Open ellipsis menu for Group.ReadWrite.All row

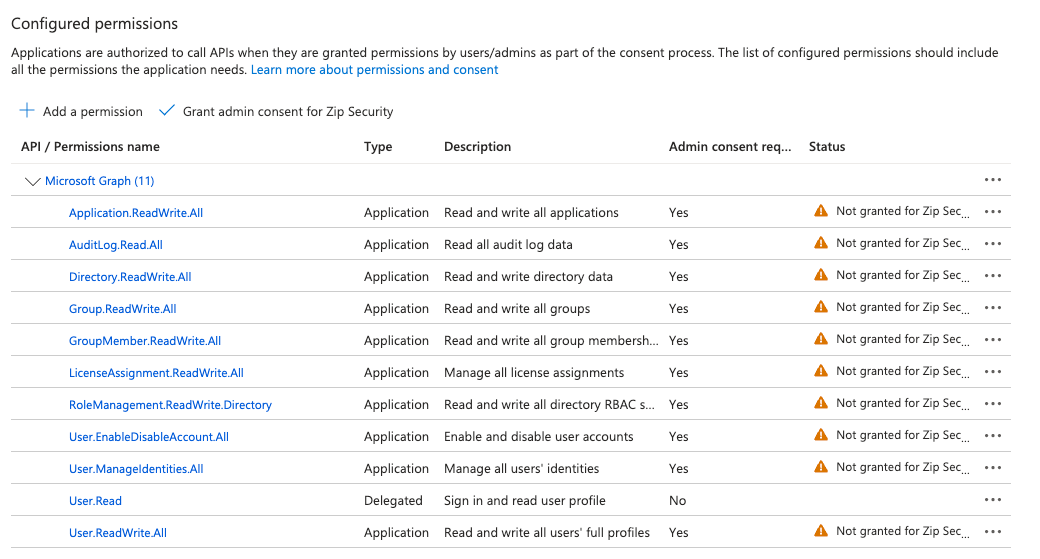992,308
